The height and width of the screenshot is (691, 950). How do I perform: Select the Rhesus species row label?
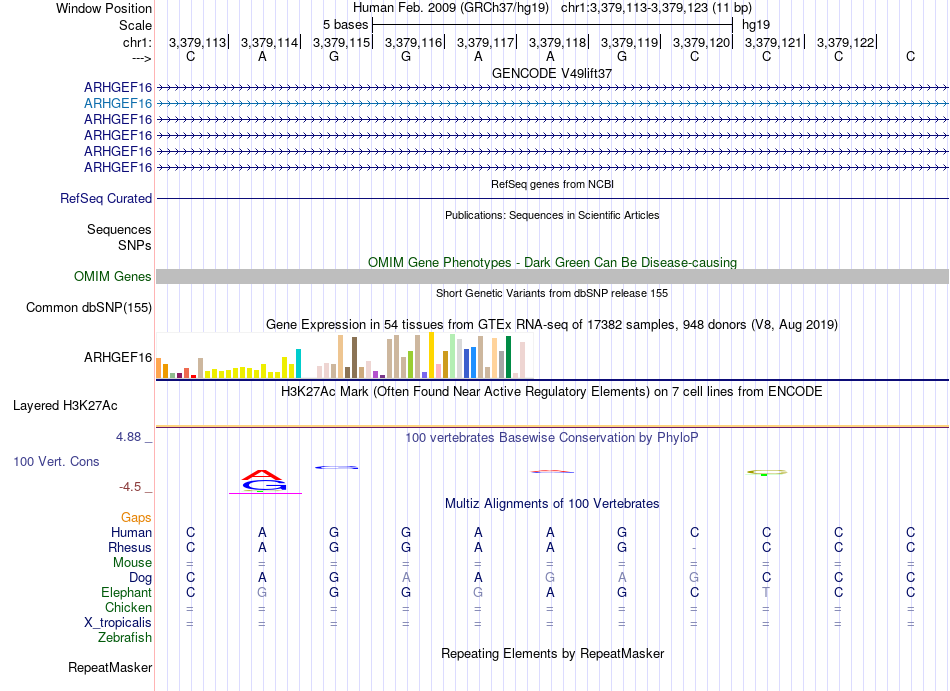(130, 547)
